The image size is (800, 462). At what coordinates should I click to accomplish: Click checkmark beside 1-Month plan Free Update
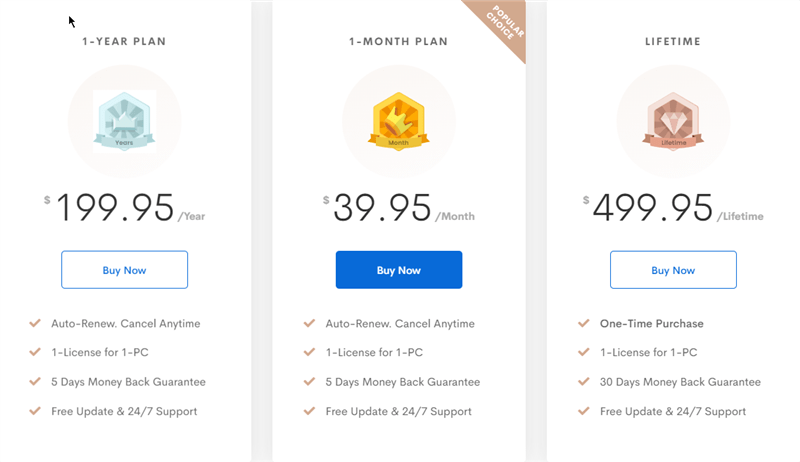[x=309, y=411]
